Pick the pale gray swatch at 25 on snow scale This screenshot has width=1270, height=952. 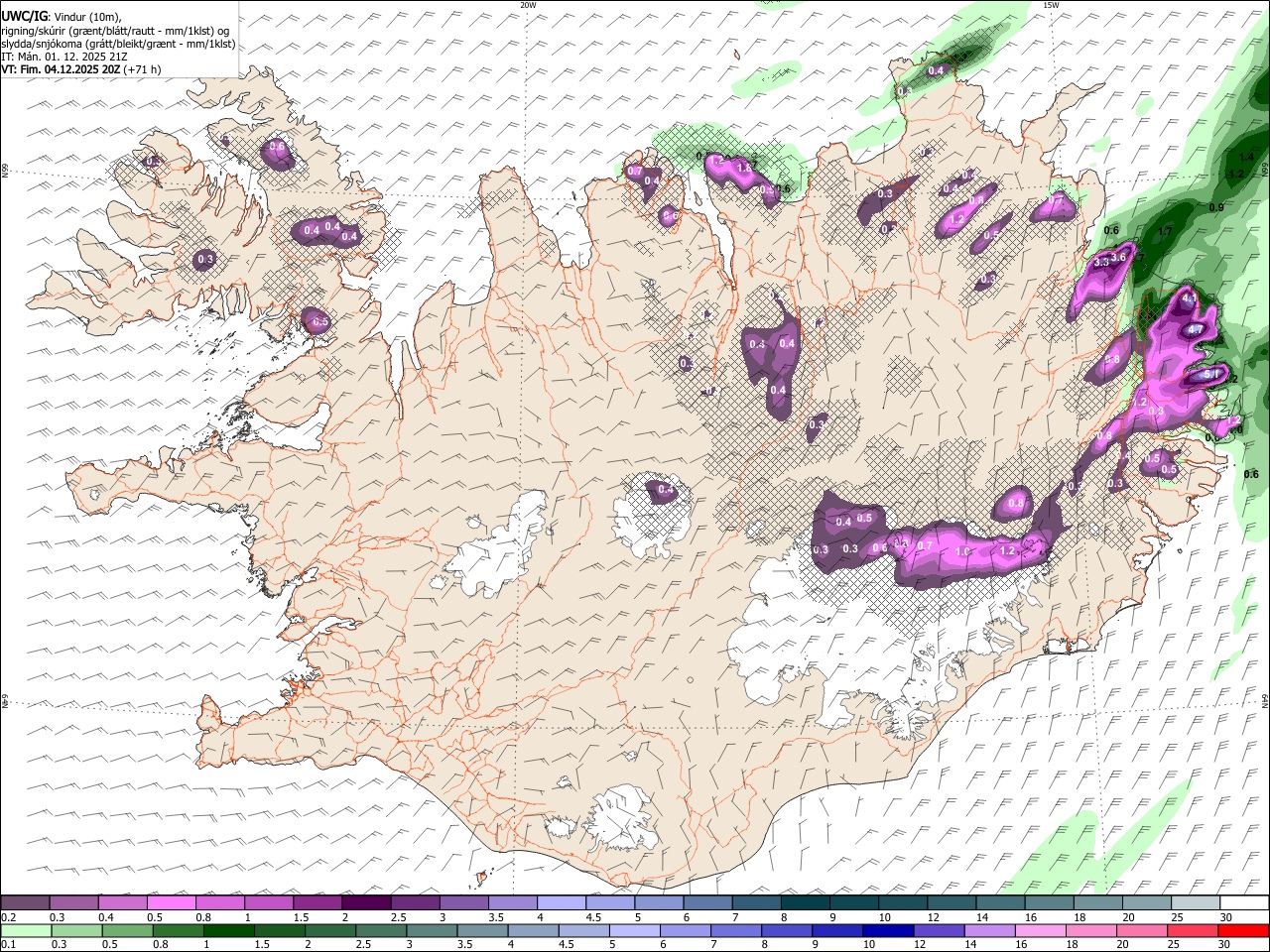pyautogui.click(x=1197, y=903)
